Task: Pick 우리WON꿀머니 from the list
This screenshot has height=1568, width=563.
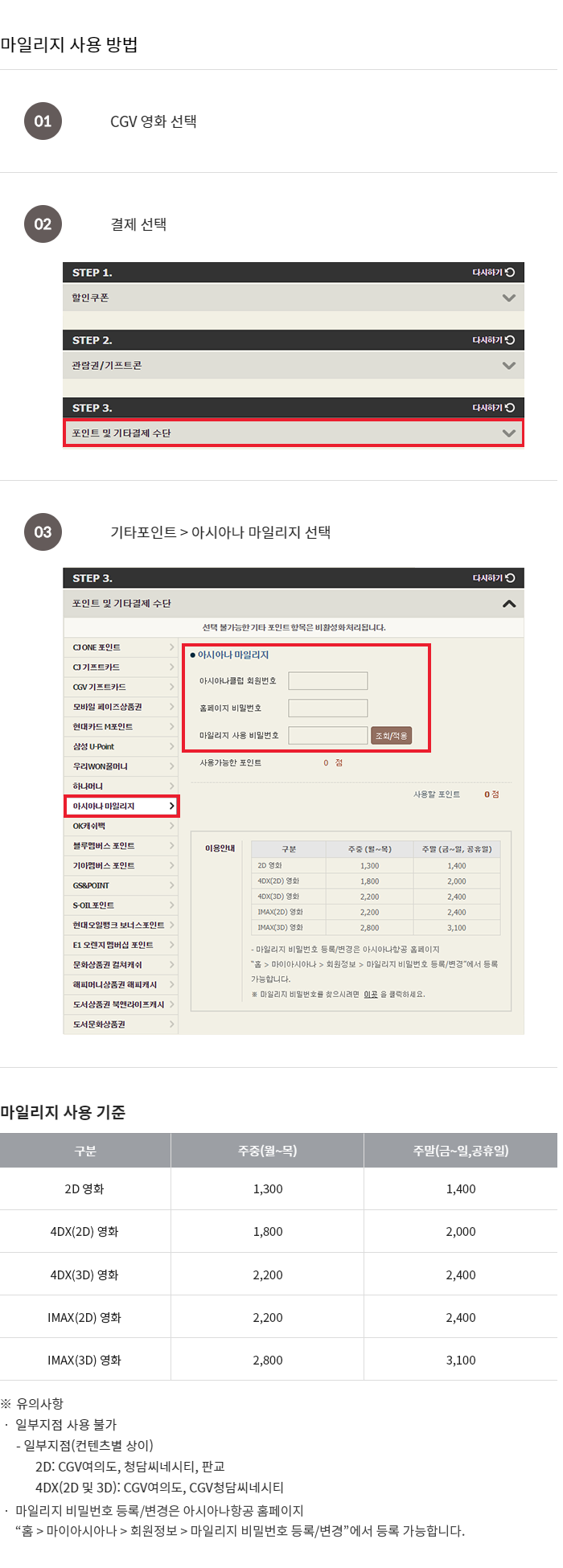Action: pyautogui.click(x=121, y=766)
